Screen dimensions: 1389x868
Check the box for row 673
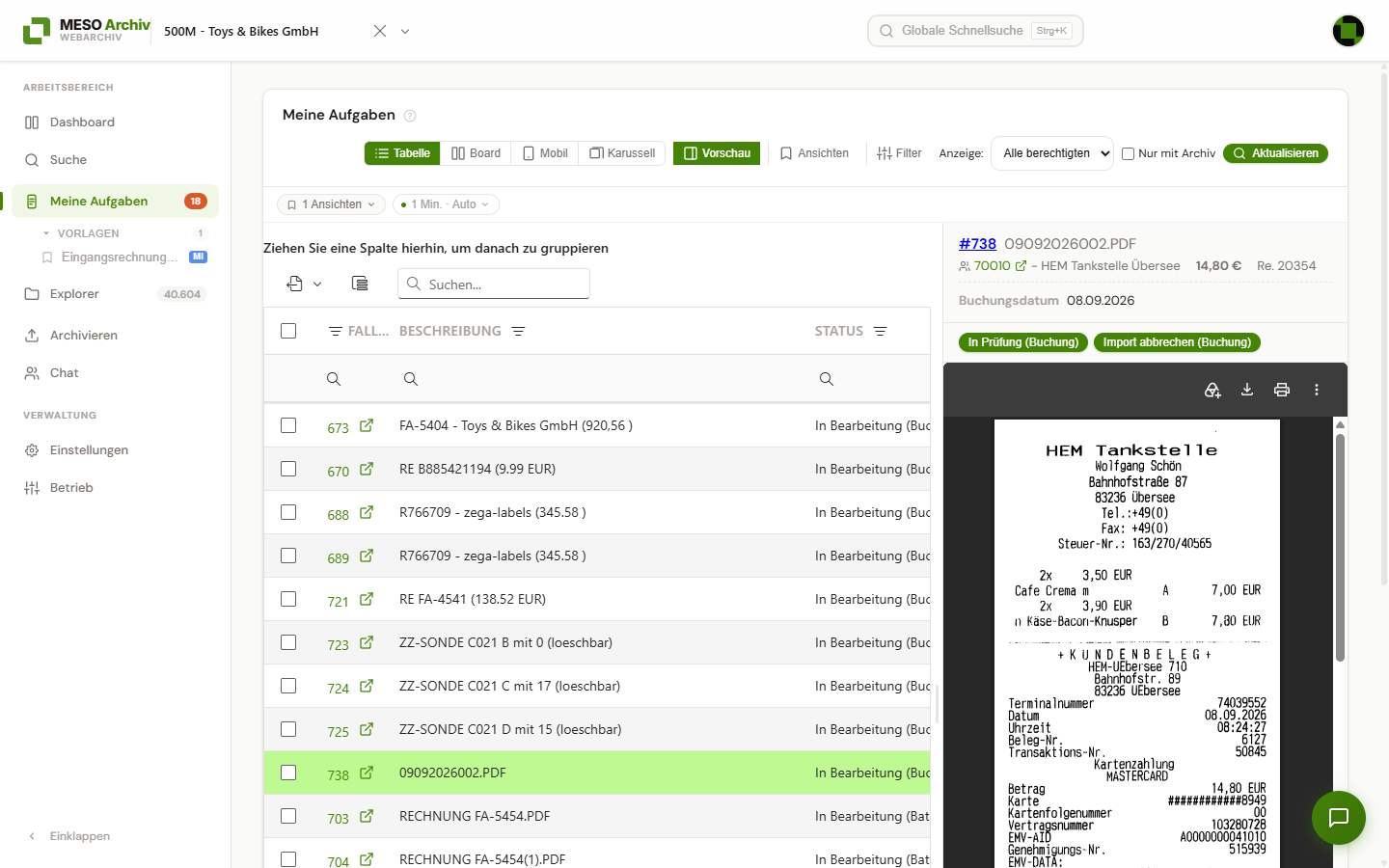288,425
